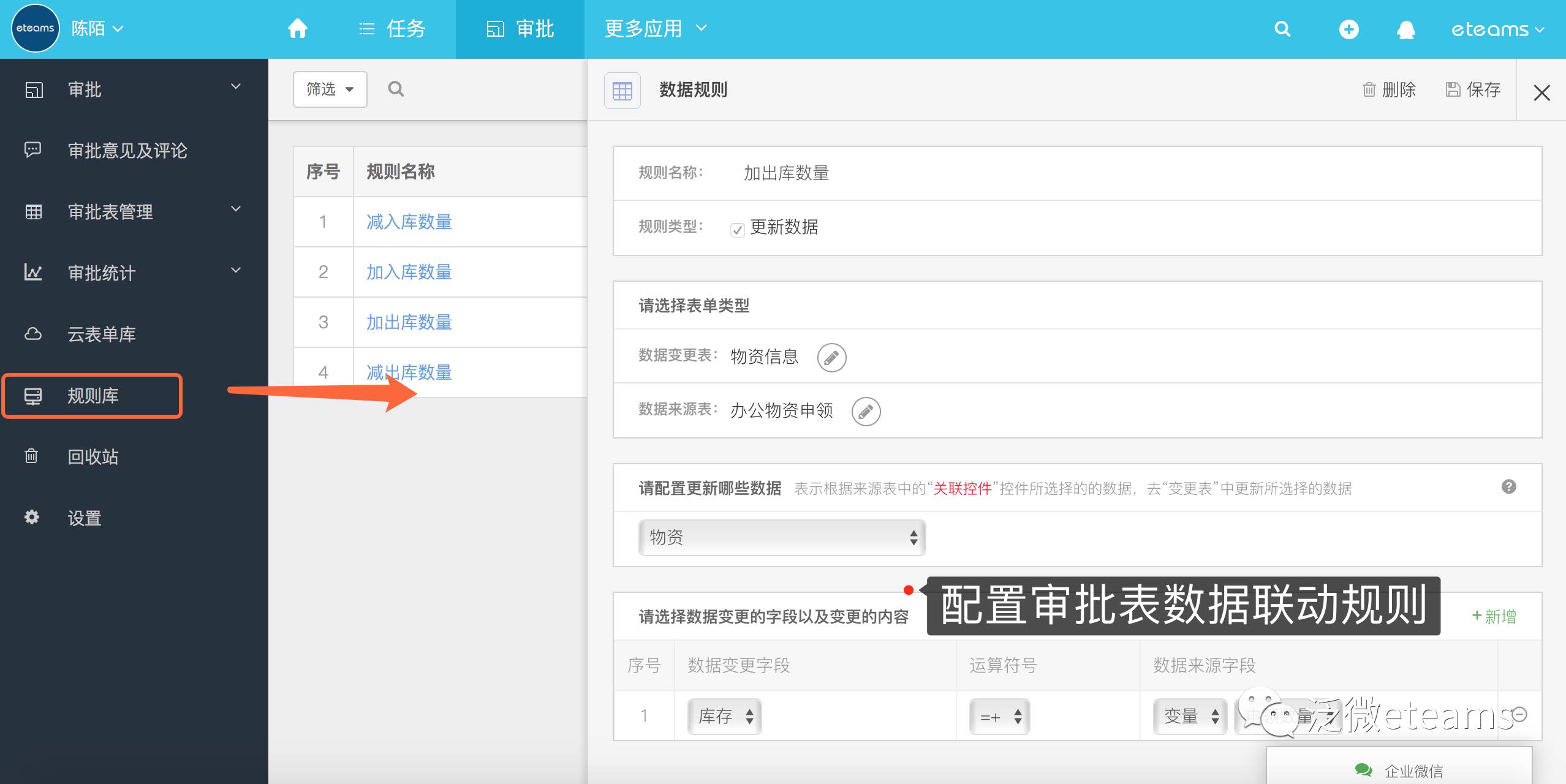Open the 减入库数量 rule link
The width and height of the screenshot is (1566, 784).
tap(409, 222)
